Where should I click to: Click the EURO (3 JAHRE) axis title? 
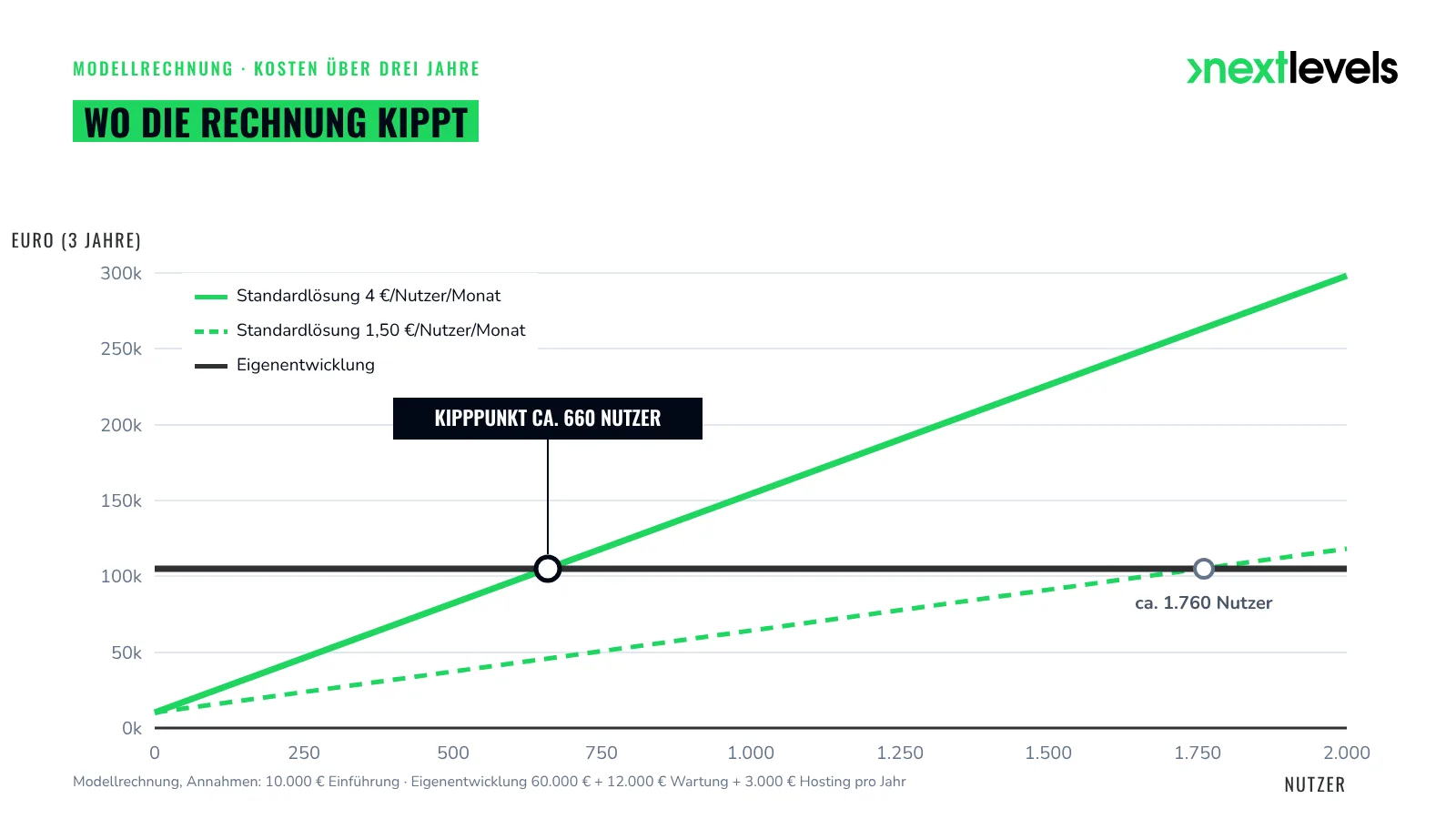[x=76, y=240]
